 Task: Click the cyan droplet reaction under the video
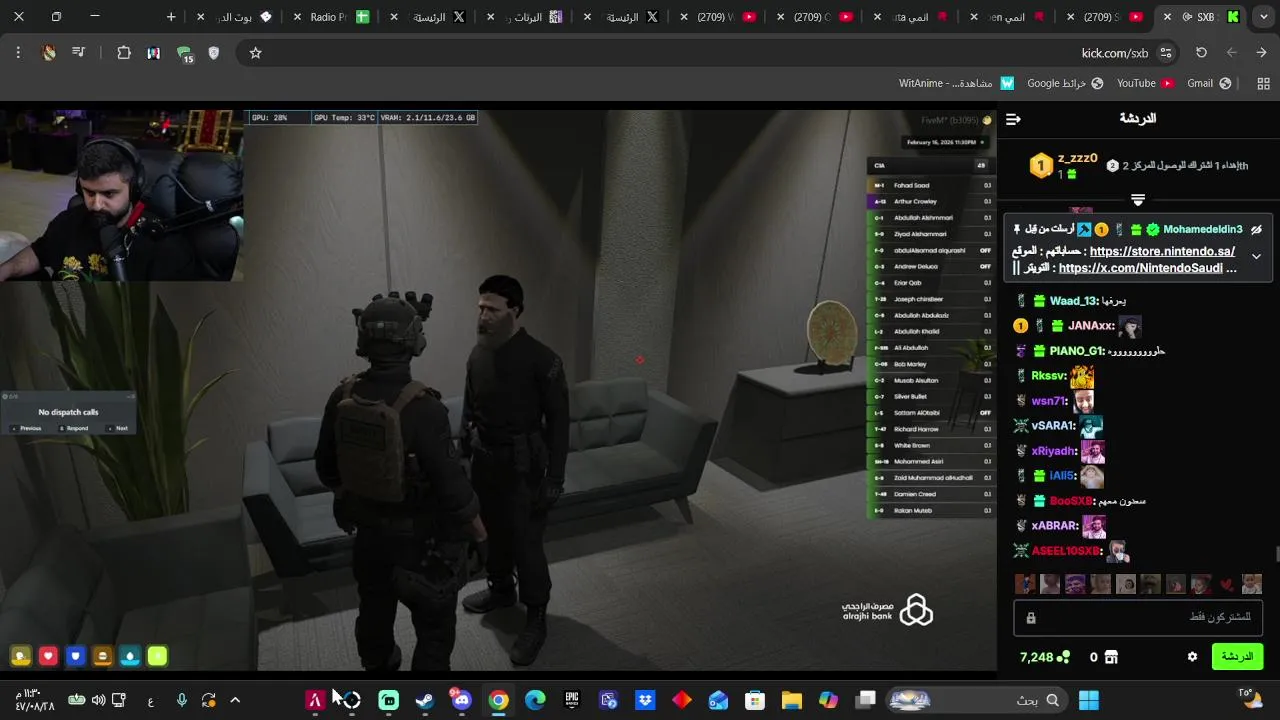(130, 657)
